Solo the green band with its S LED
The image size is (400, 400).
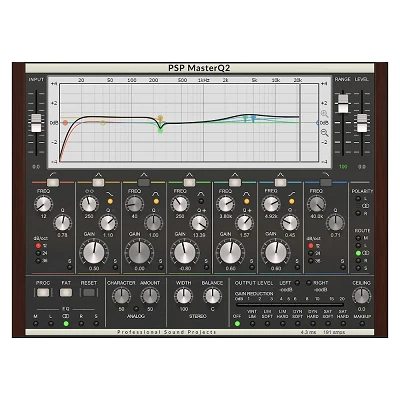pos(206,267)
